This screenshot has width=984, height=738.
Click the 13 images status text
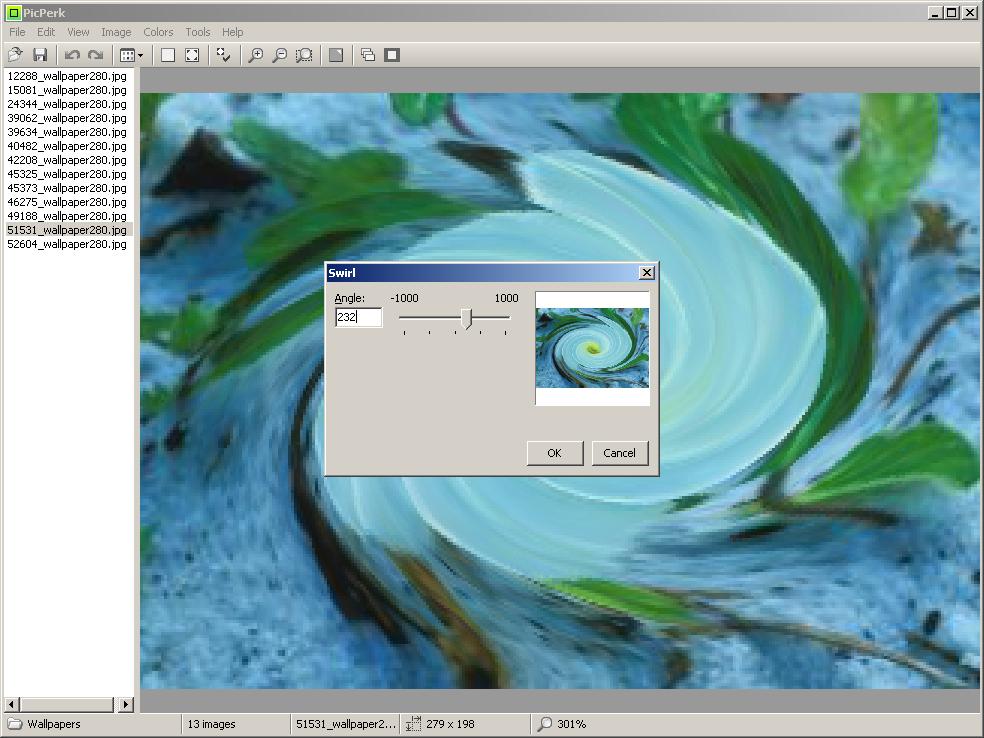click(x=211, y=724)
